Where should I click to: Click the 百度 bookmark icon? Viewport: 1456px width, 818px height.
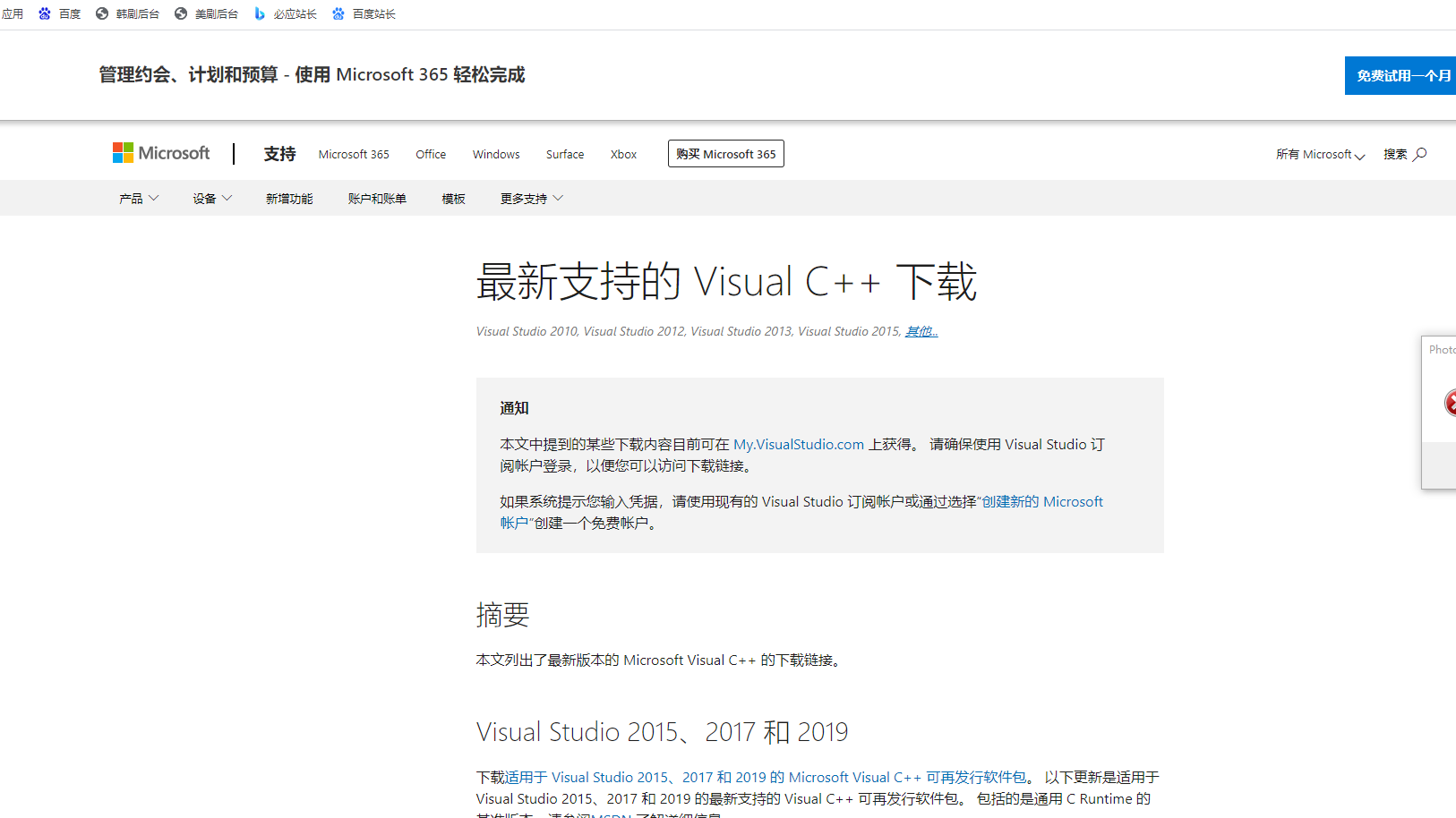(45, 13)
